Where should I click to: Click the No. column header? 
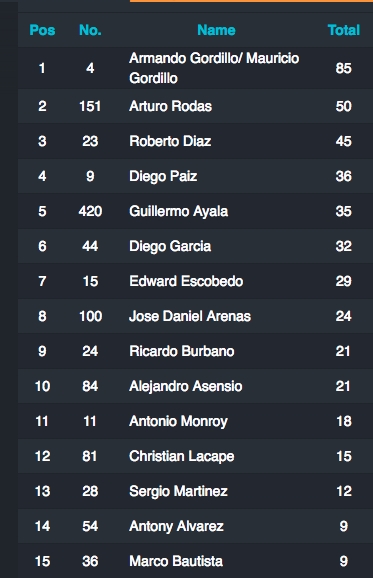click(90, 30)
